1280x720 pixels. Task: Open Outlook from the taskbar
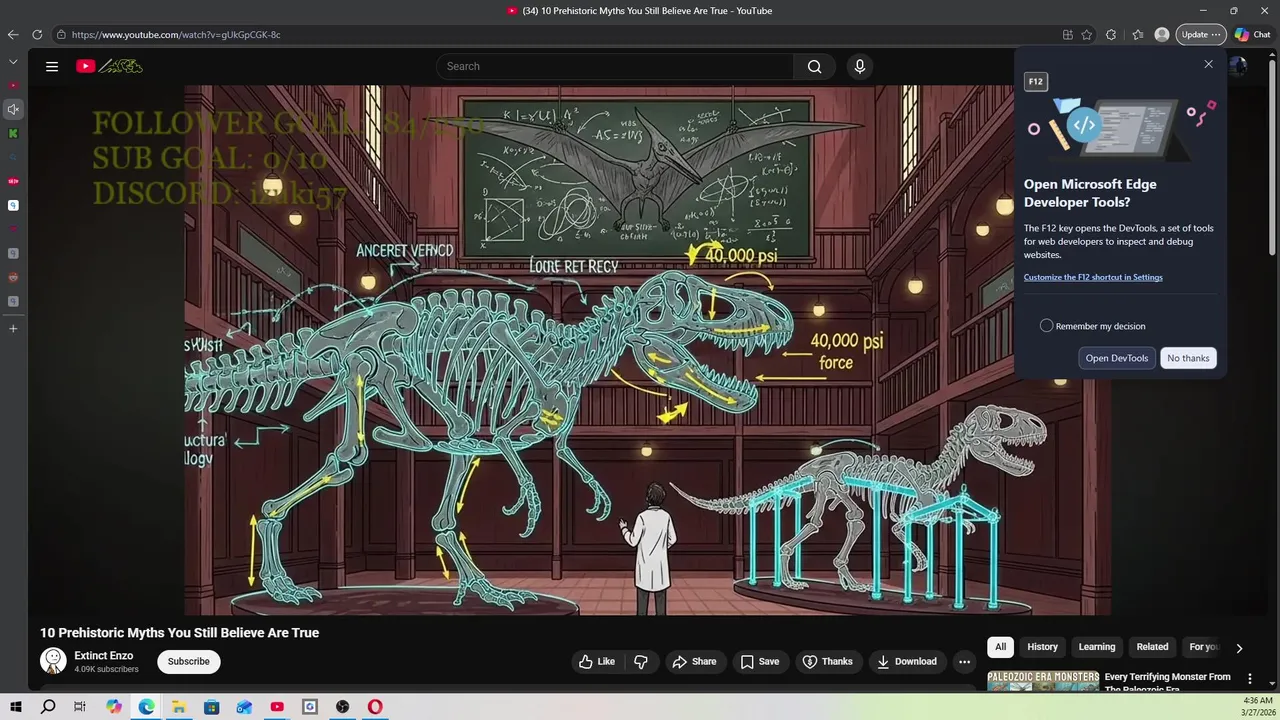244,707
